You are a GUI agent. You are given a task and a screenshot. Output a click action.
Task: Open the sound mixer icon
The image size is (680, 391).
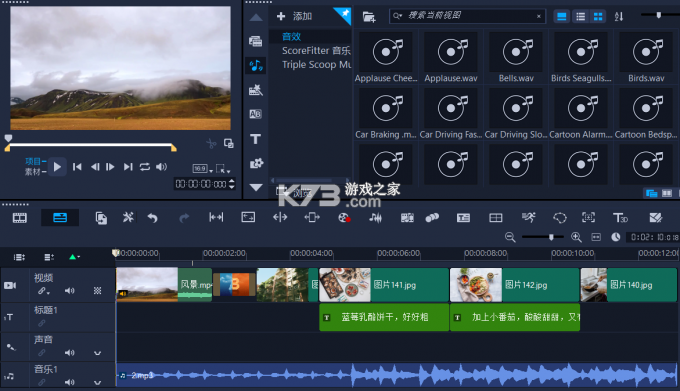pyautogui.click(x=376, y=218)
